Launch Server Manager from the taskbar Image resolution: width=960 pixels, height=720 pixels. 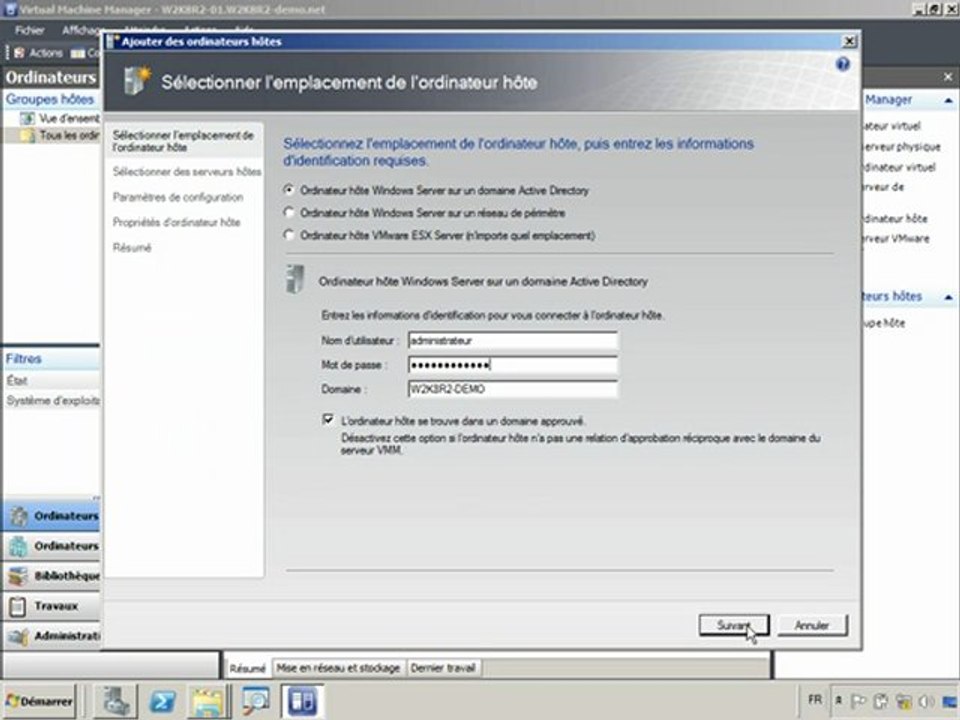coord(116,701)
